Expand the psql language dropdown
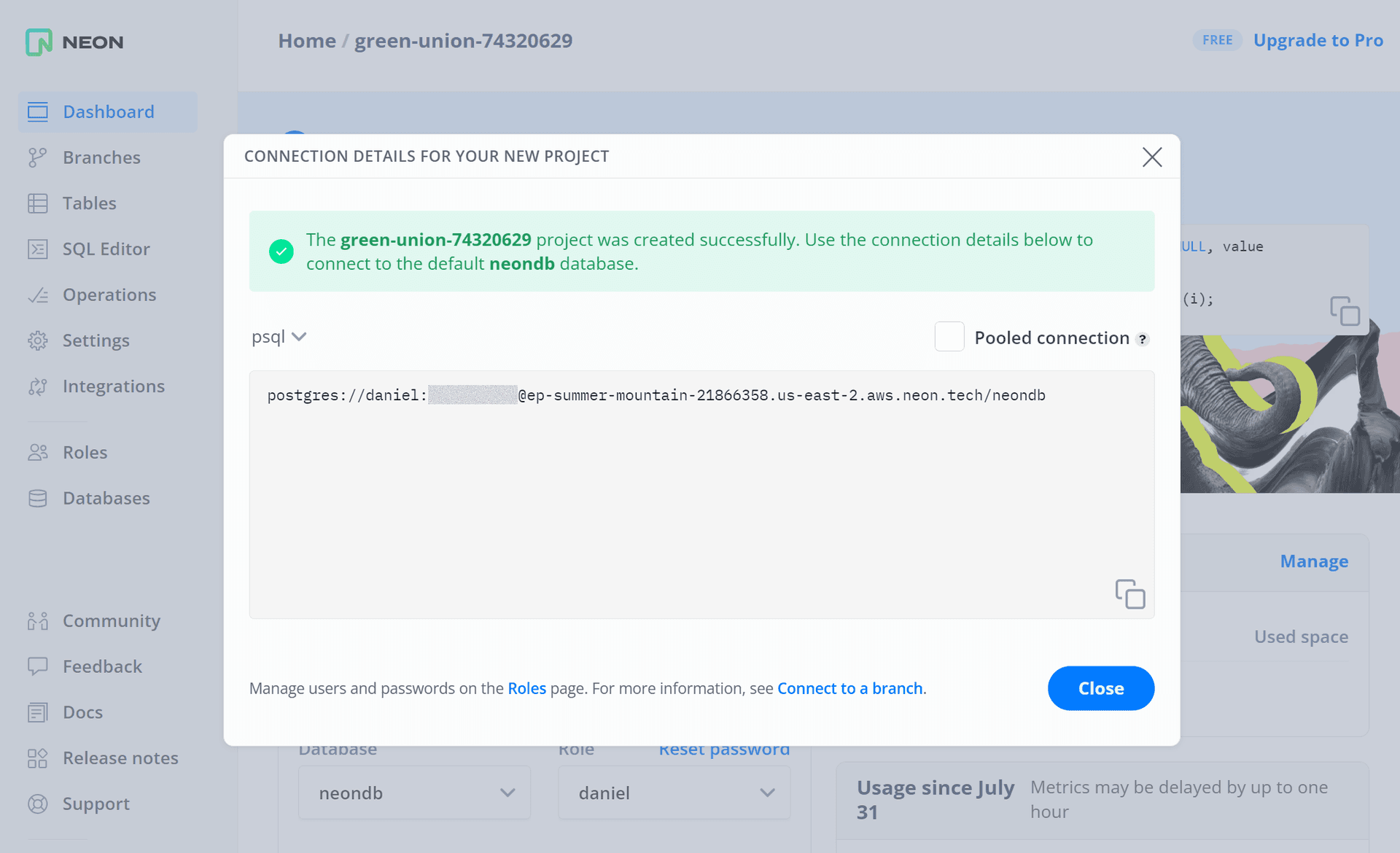This screenshot has width=1400, height=853. 279,337
